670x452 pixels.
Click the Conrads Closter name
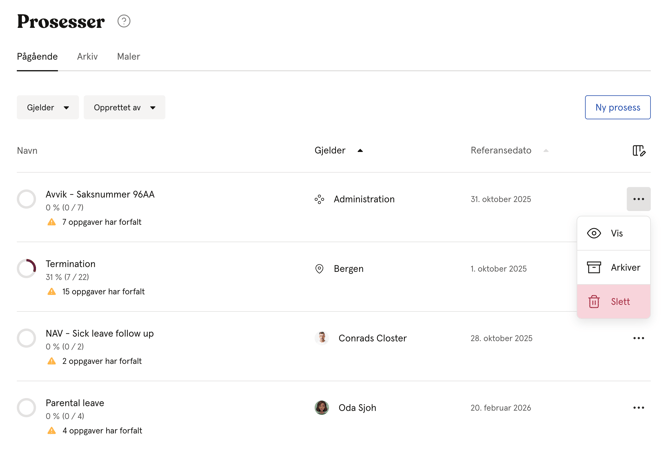[x=373, y=338]
